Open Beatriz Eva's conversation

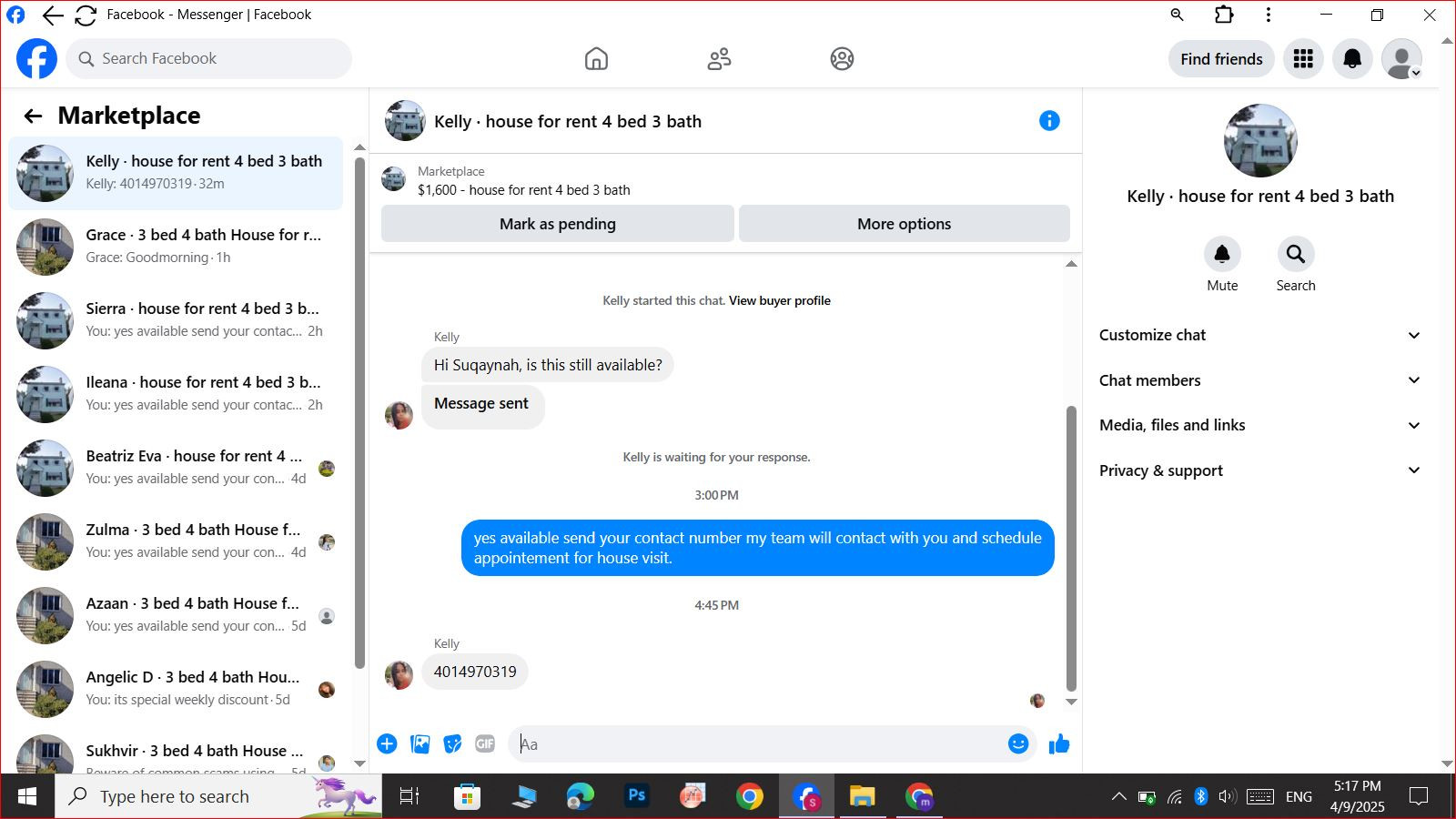click(176, 468)
